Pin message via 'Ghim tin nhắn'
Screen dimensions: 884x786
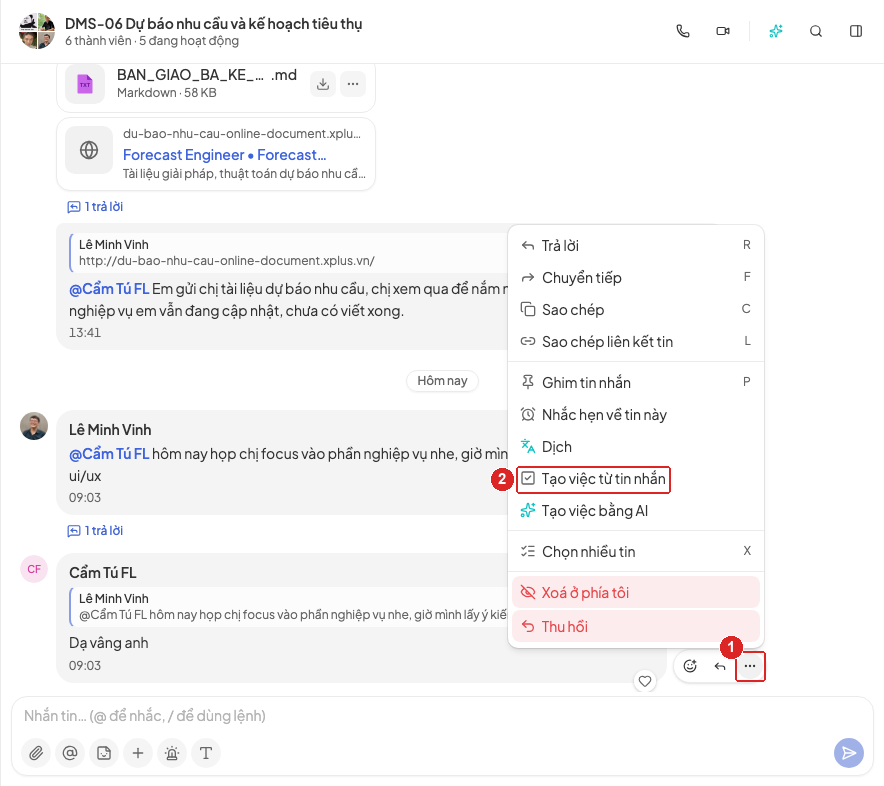pos(636,382)
